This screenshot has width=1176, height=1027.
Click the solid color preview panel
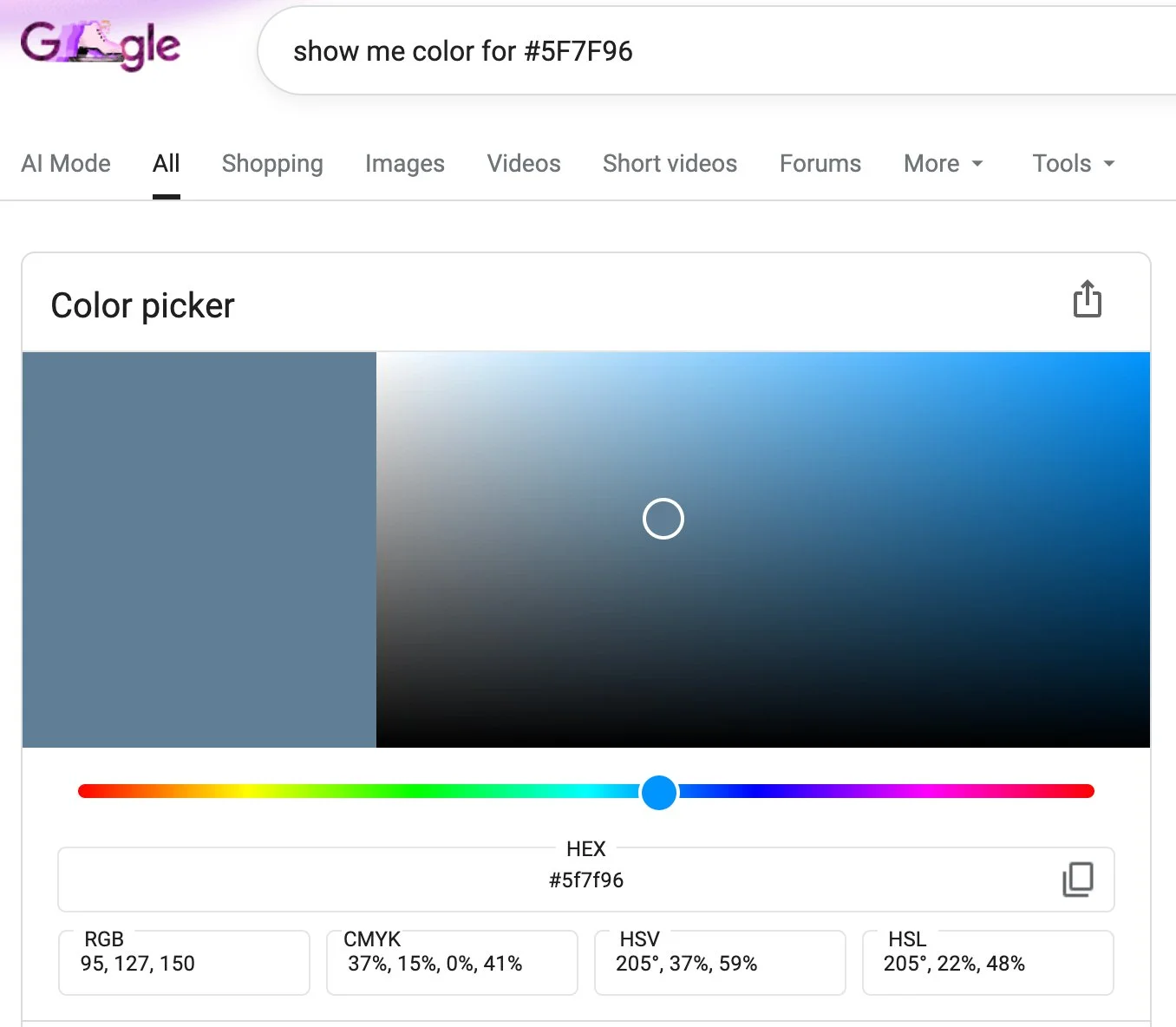pos(199,549)
